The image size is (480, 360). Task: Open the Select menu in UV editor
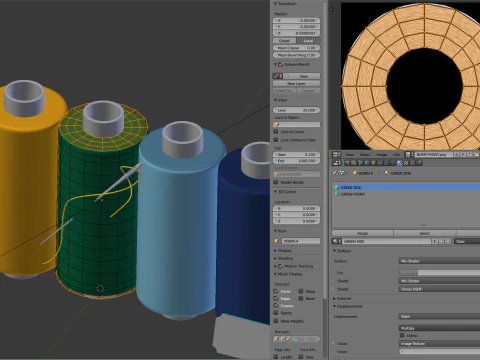(365, 155)
